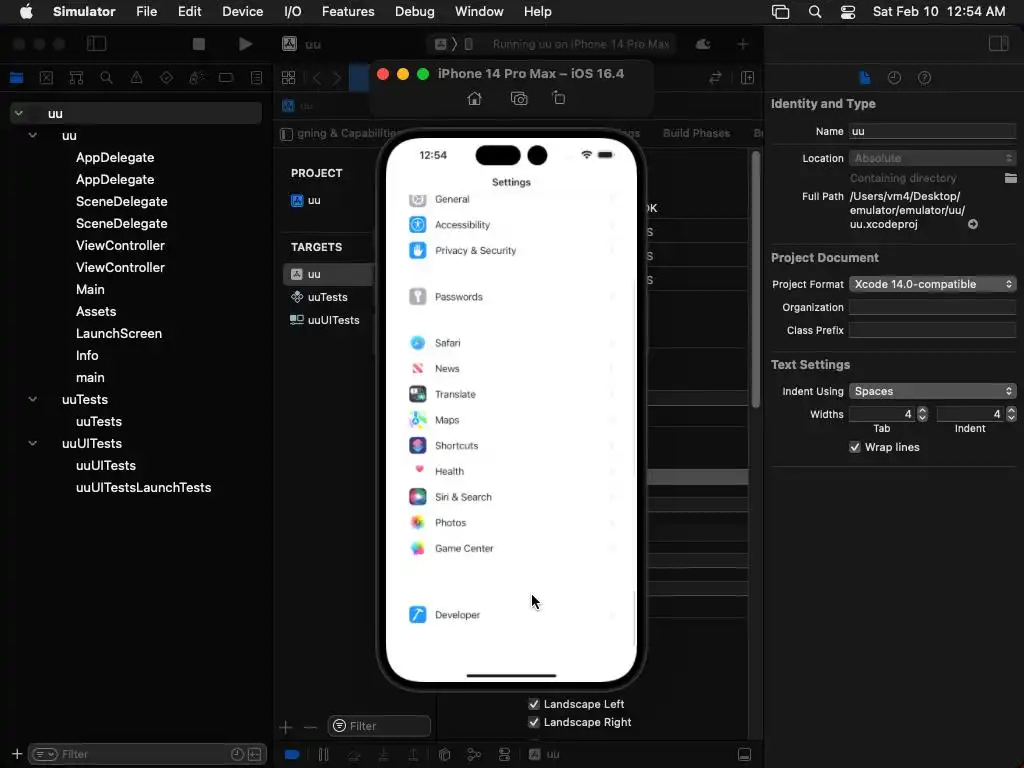
Task: Switch to Build Phases tab
Action: tap(696, 133)
